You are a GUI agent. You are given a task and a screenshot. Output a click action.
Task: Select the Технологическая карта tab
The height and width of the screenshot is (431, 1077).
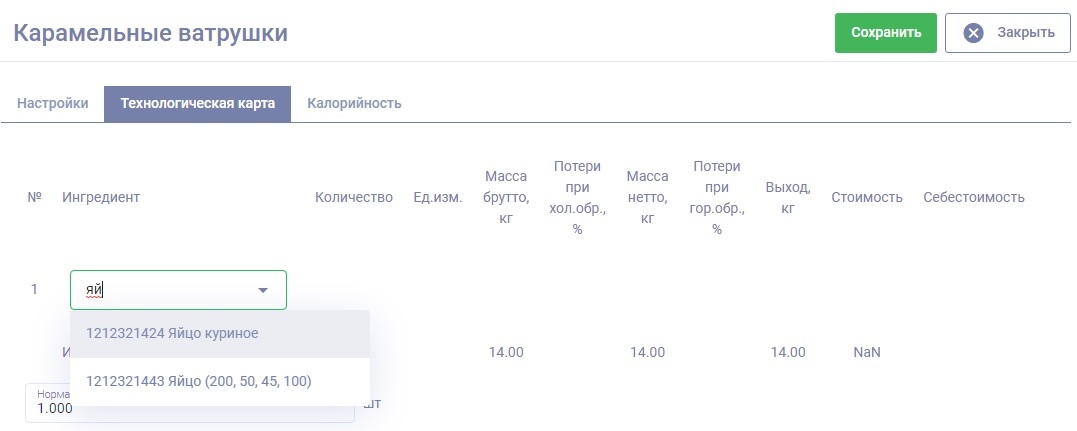coord(197,103)
